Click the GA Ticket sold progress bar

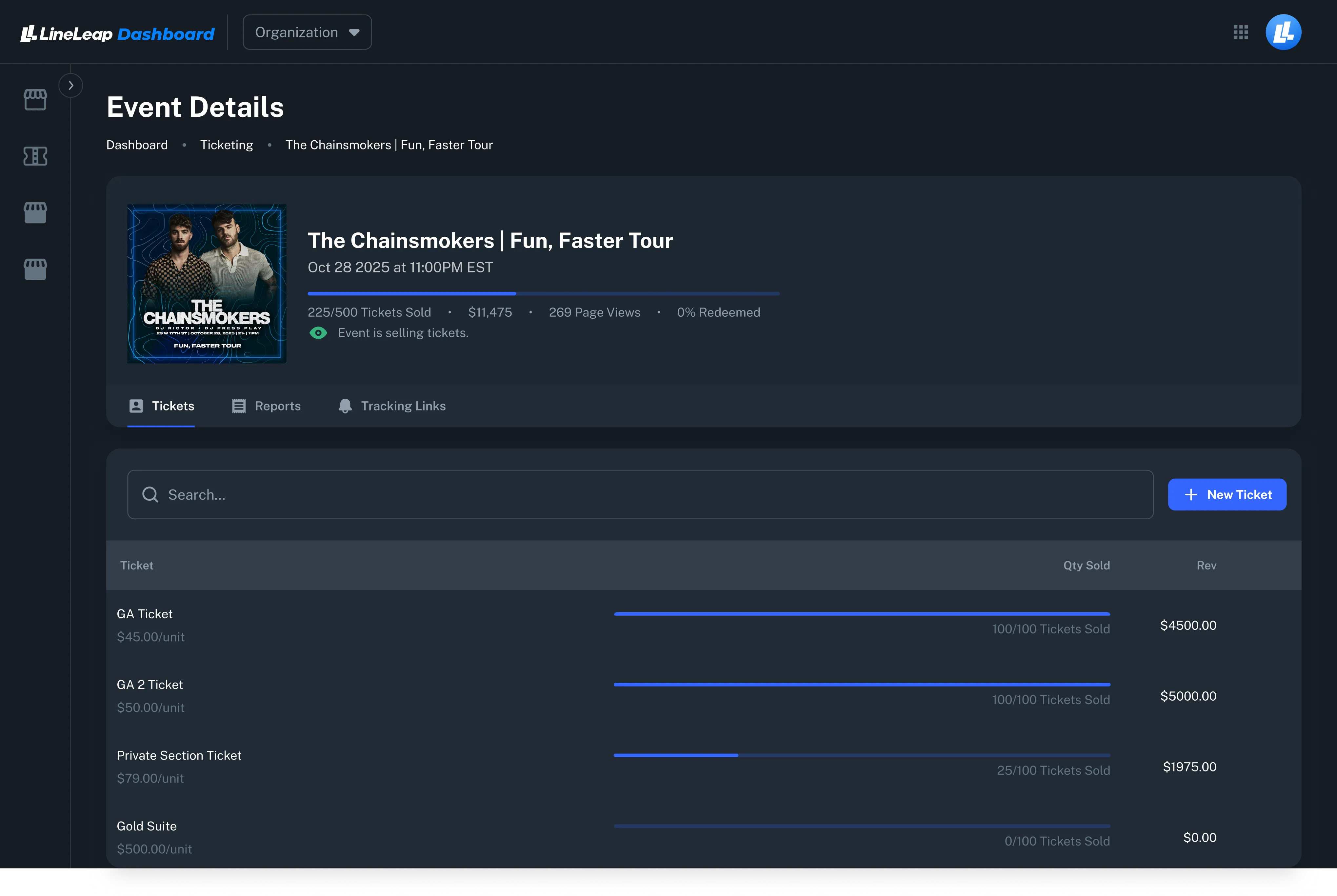862,614
